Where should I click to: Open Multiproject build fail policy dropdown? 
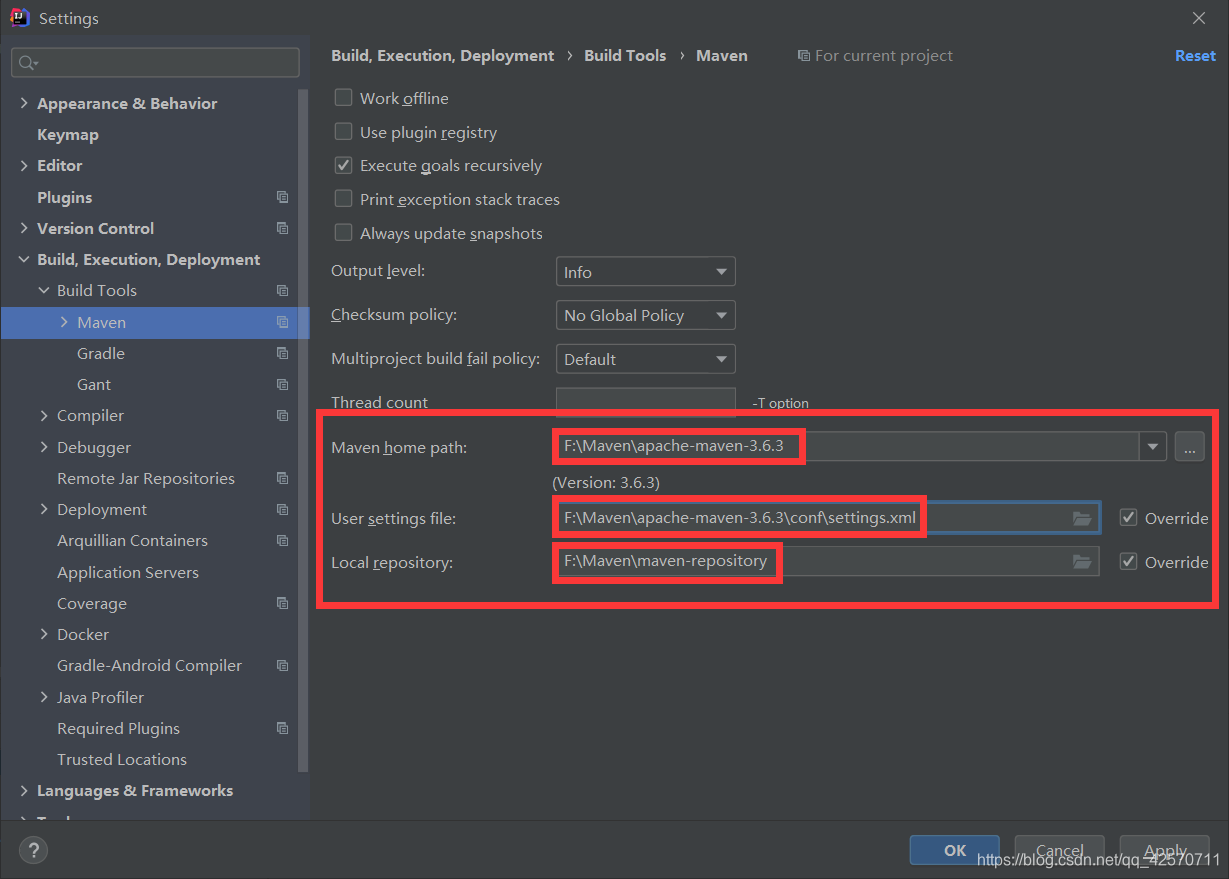(x=645, y=359)
